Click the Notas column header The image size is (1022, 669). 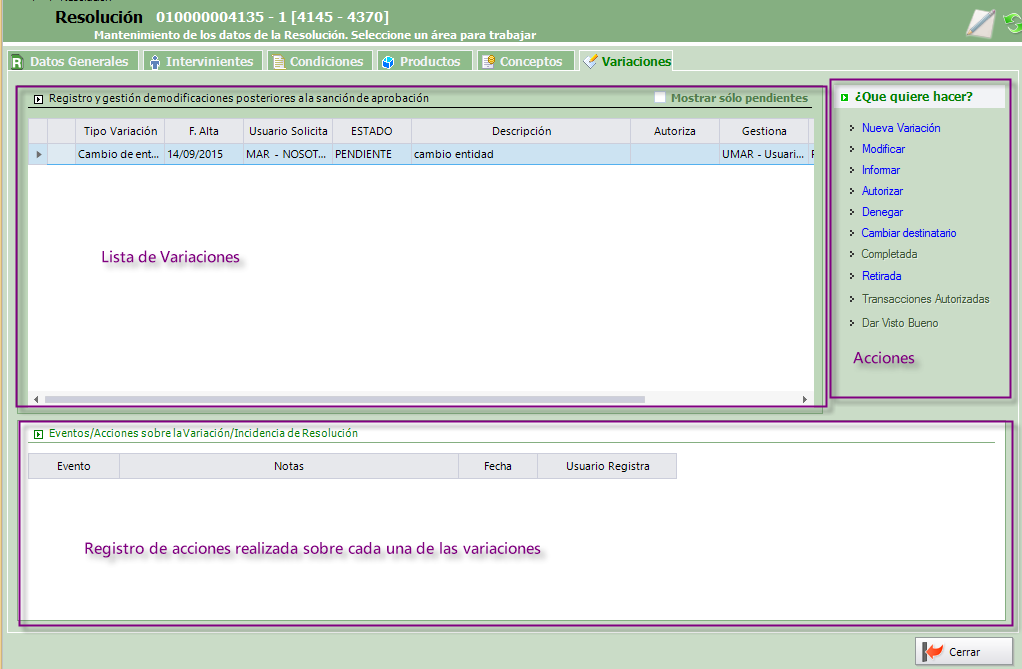click(x=289, y=466)
